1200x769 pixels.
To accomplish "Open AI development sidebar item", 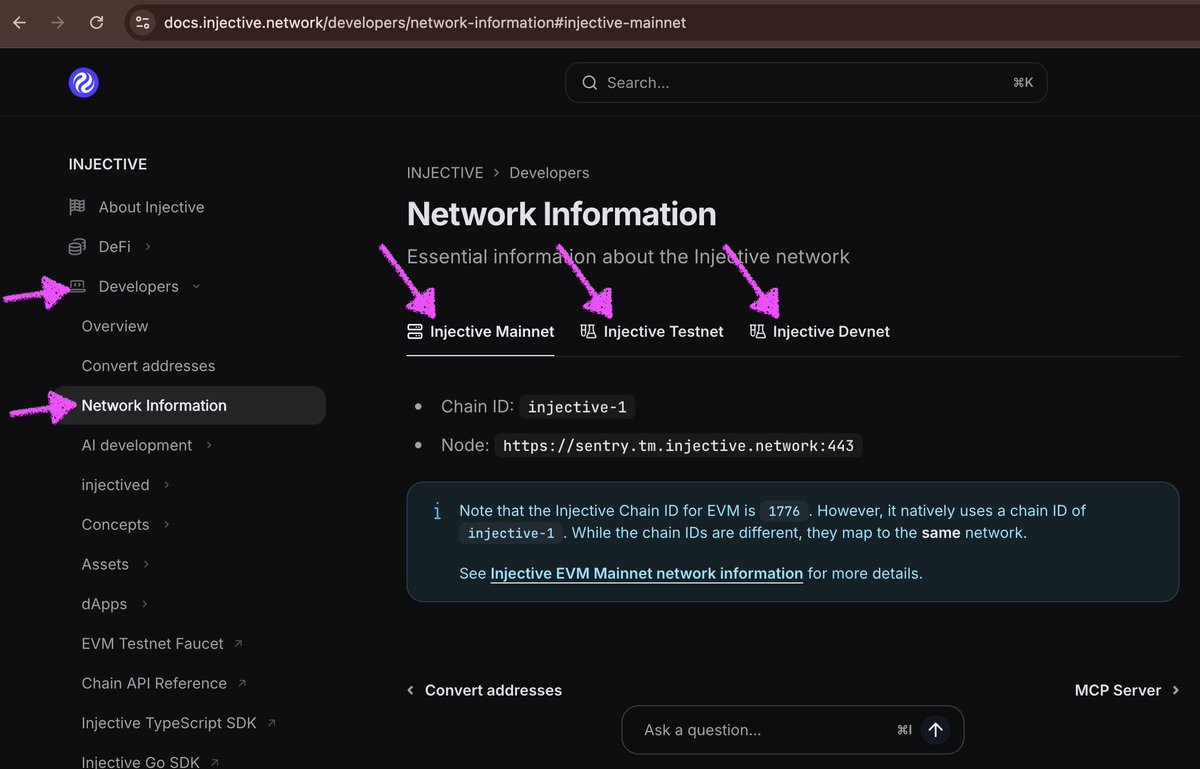I will [x=137, y=445].
